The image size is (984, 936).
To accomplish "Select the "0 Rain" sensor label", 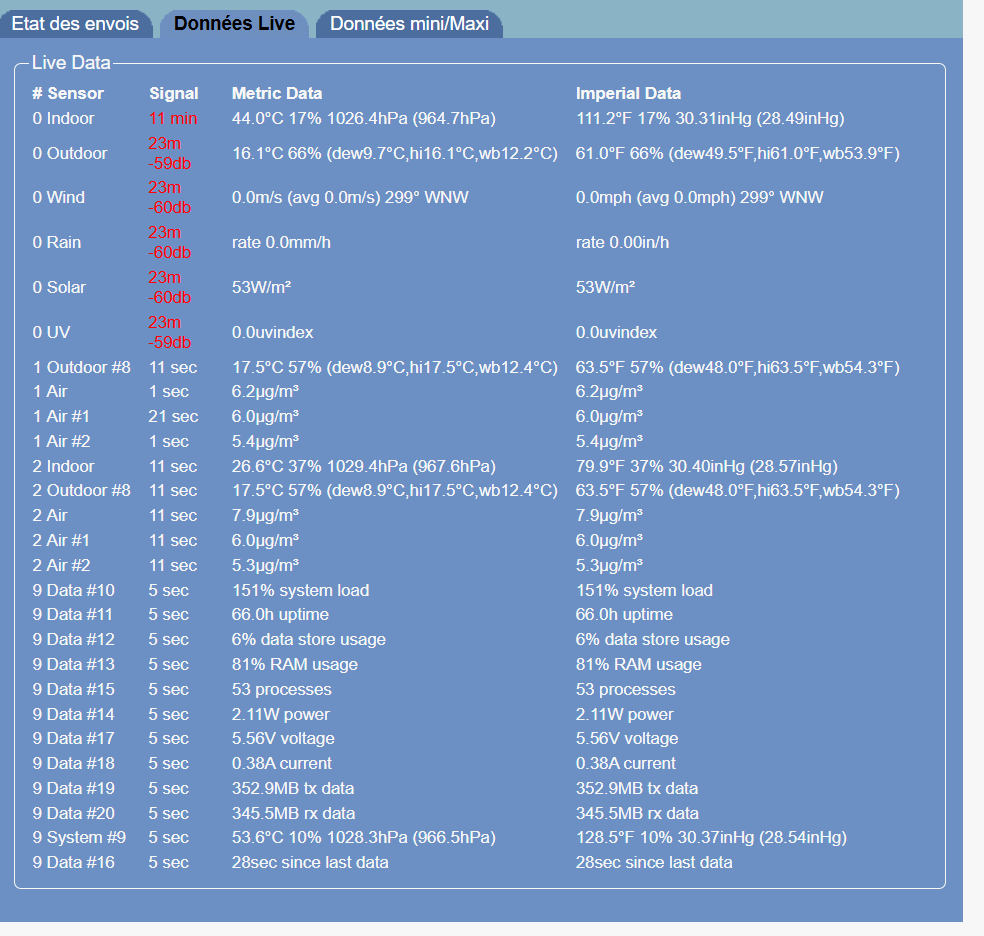I will pos(56,243).
